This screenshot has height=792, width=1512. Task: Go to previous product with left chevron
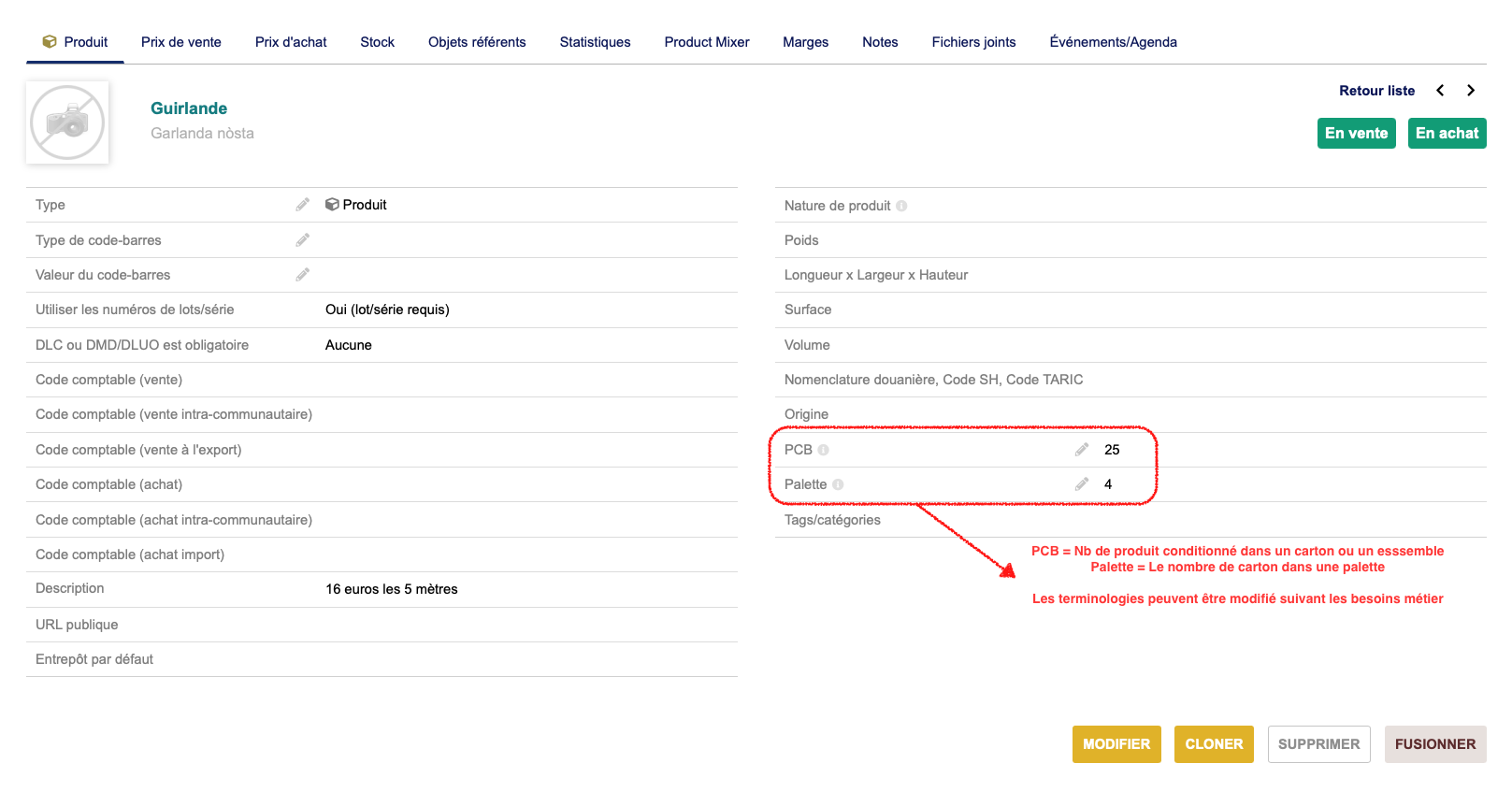pyautogui.click(x=1440, y=91)
